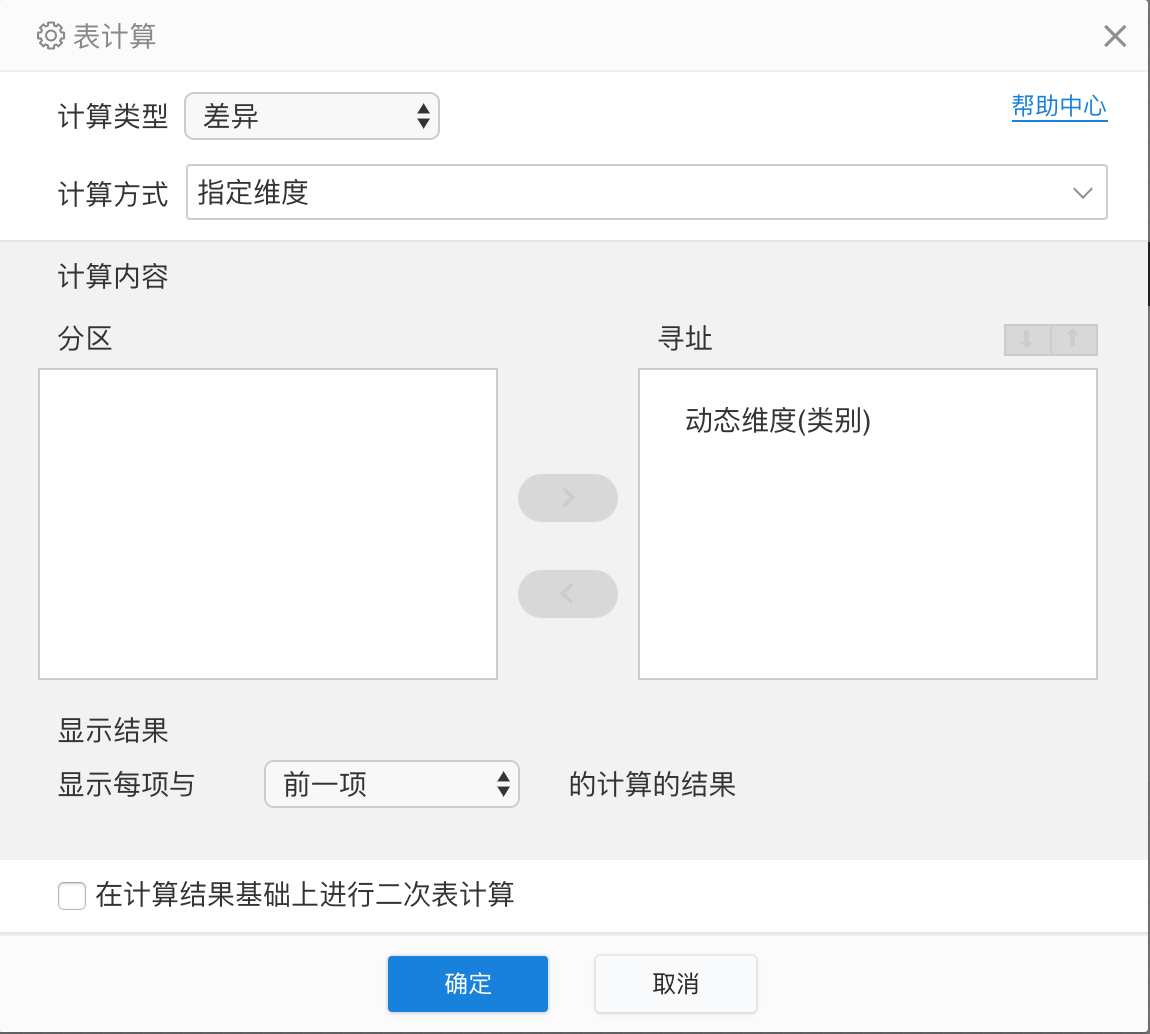The image size is (1150, 1034).
Task: Open the 前一项 dropdown under 显示结果
Action: [391, 784]
